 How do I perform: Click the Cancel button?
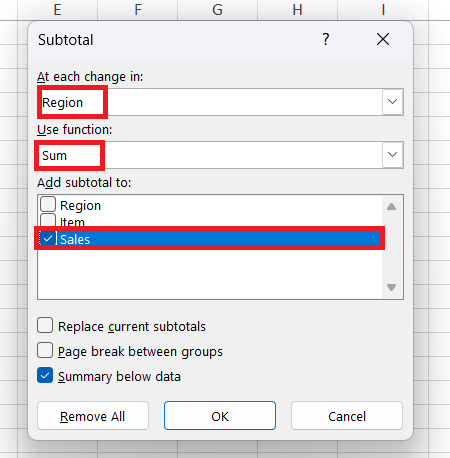click(x=347, y=416)
